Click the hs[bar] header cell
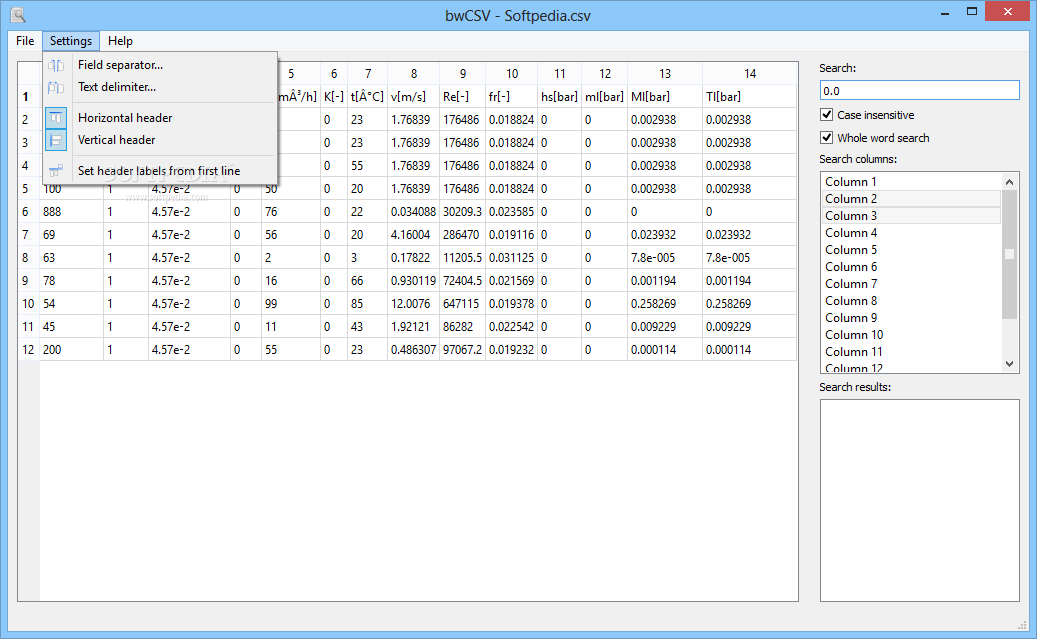1037x639 pixels. click(560, 97)
